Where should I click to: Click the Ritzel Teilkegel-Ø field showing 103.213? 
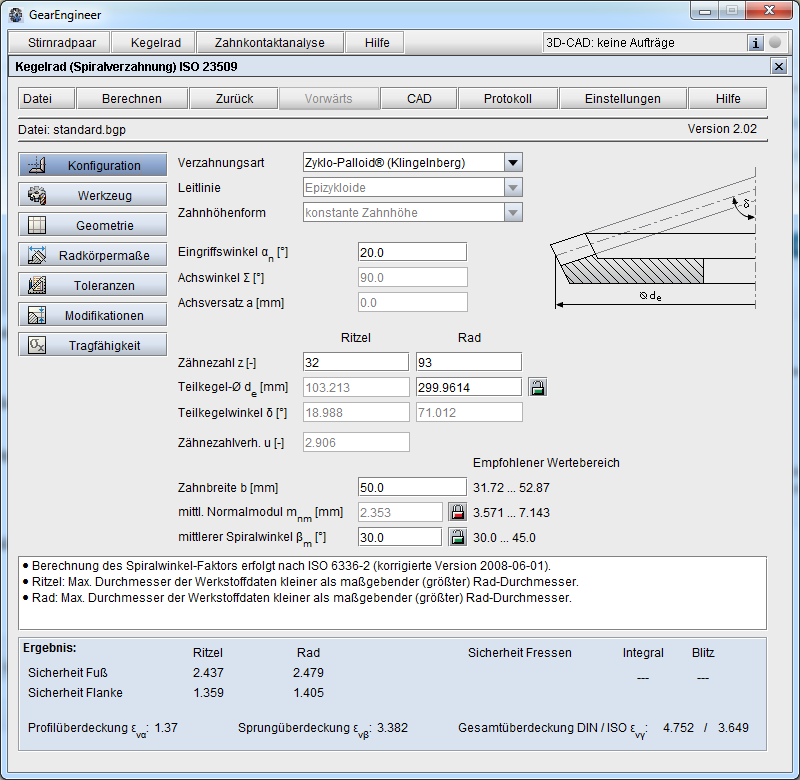coord(356,387)
